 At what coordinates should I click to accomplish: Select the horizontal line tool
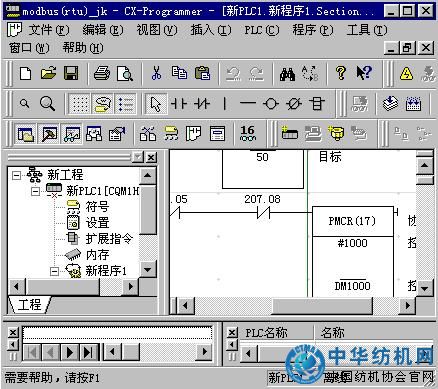(x=248, y=104)
